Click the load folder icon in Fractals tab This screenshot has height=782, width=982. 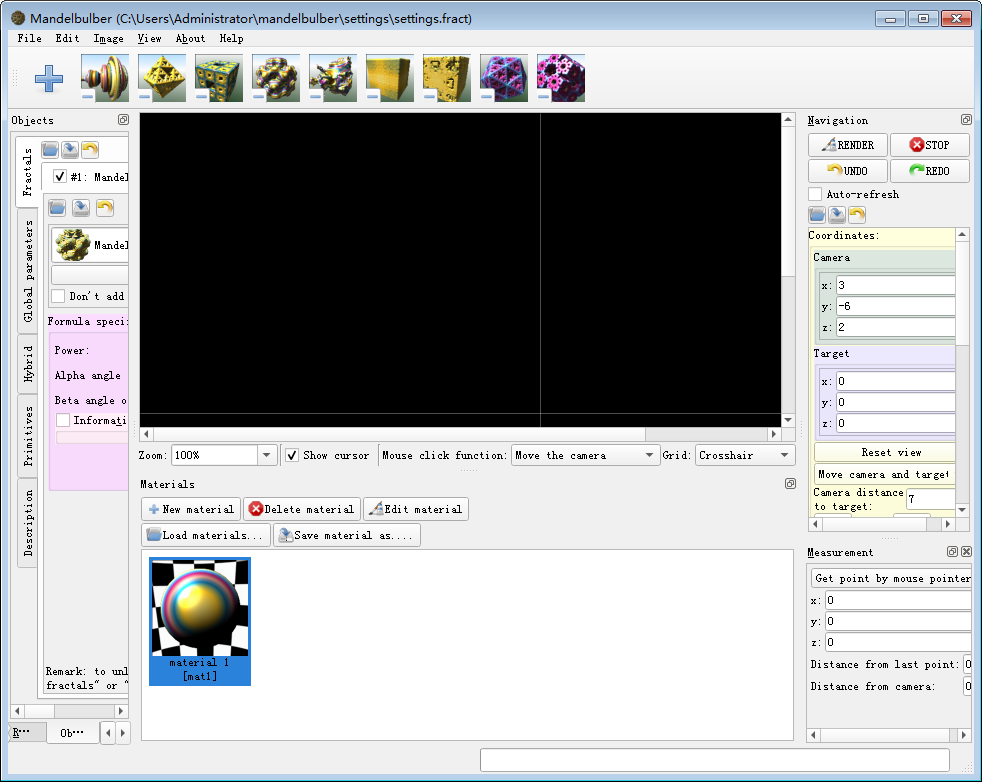coord(50,149)
